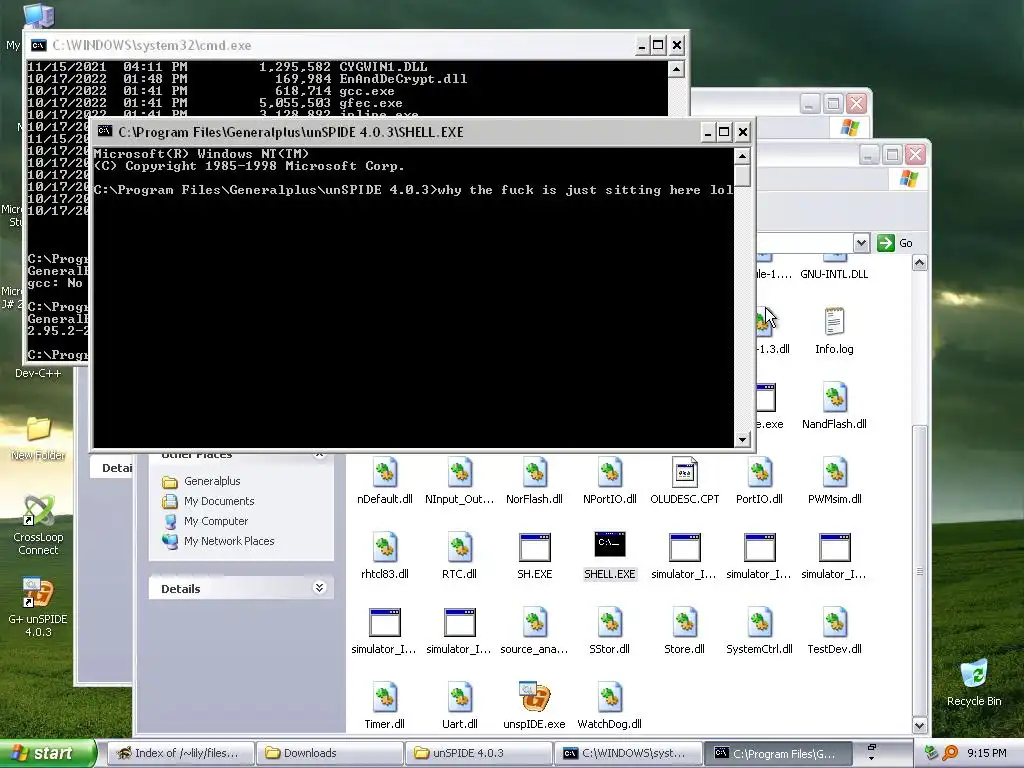Select the SH.EXE file icon
Image resolution: width=1024 pixels, height=768 pixels.
(x=535, y=547)
